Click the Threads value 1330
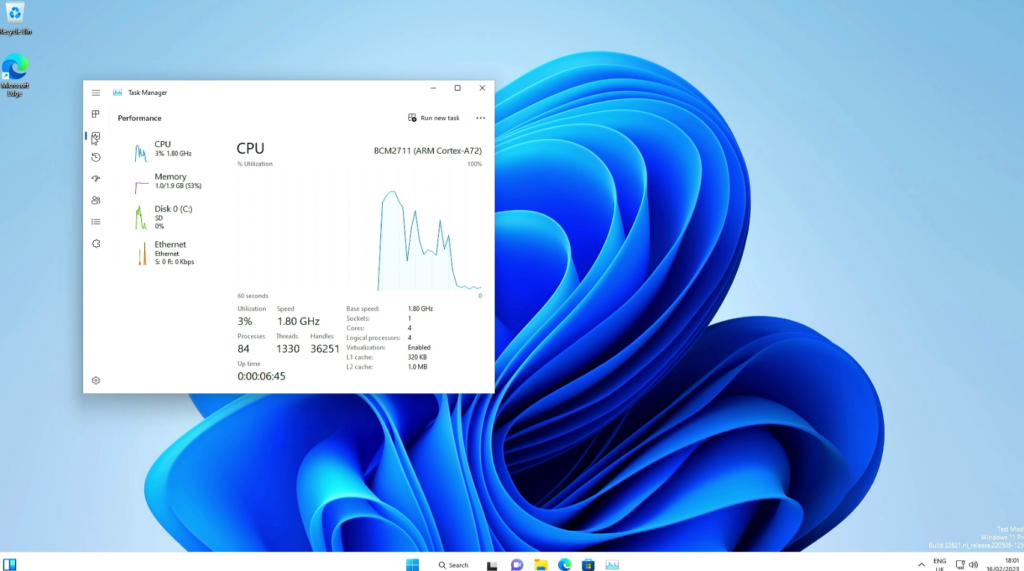 pyautogui.click(x=287, y=349)
